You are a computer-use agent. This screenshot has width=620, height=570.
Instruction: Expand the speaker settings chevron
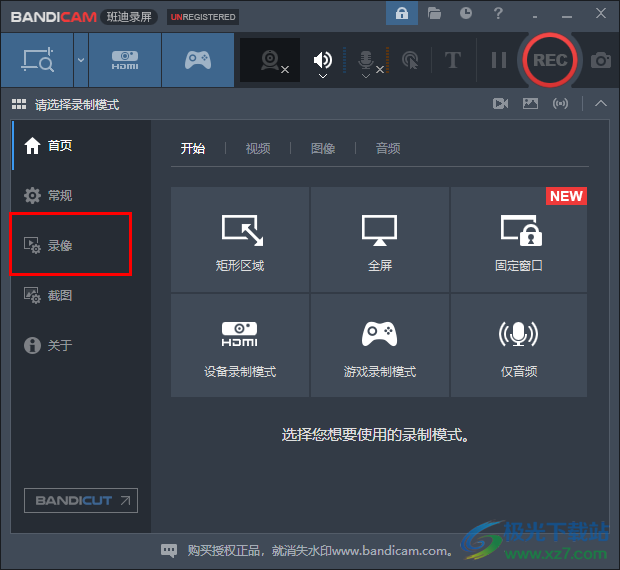point(323,76)
